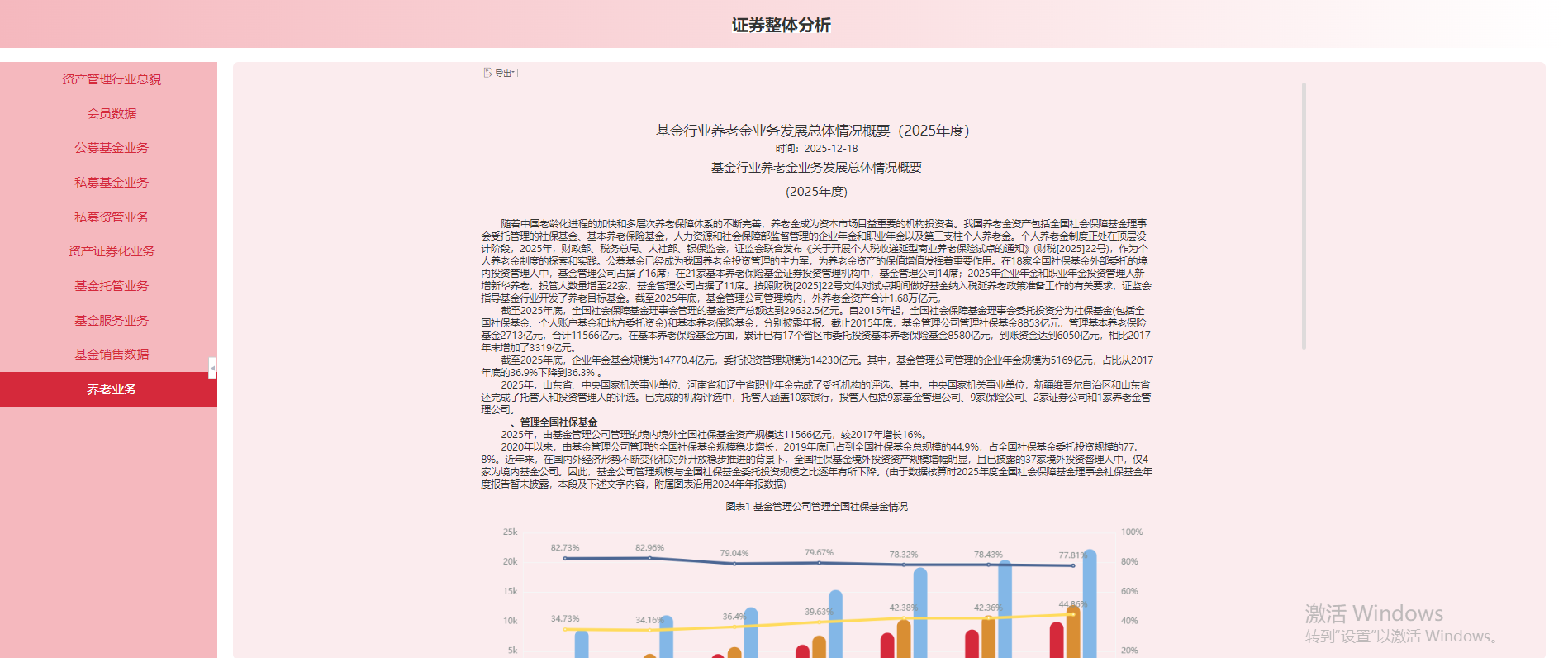This screenshot has width=1568, height=658.
Task: Navigate to 基金托管业务
Action: (112, 286)
